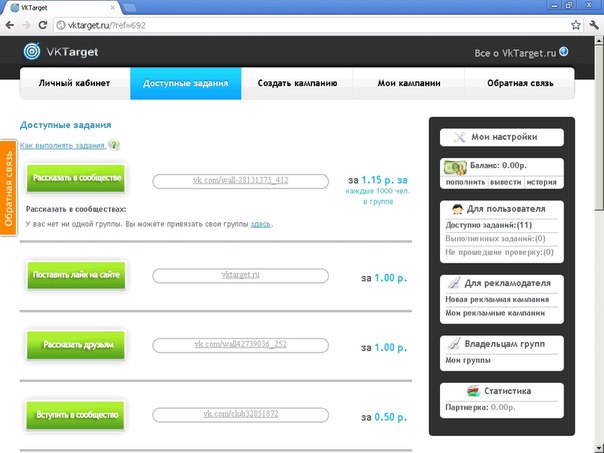Click the tools icon in Мои настройки

[459, 137]
